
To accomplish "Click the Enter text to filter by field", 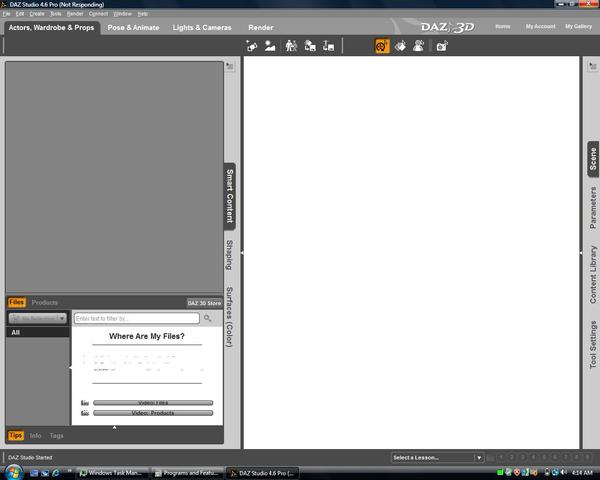I will coord(137,318).
